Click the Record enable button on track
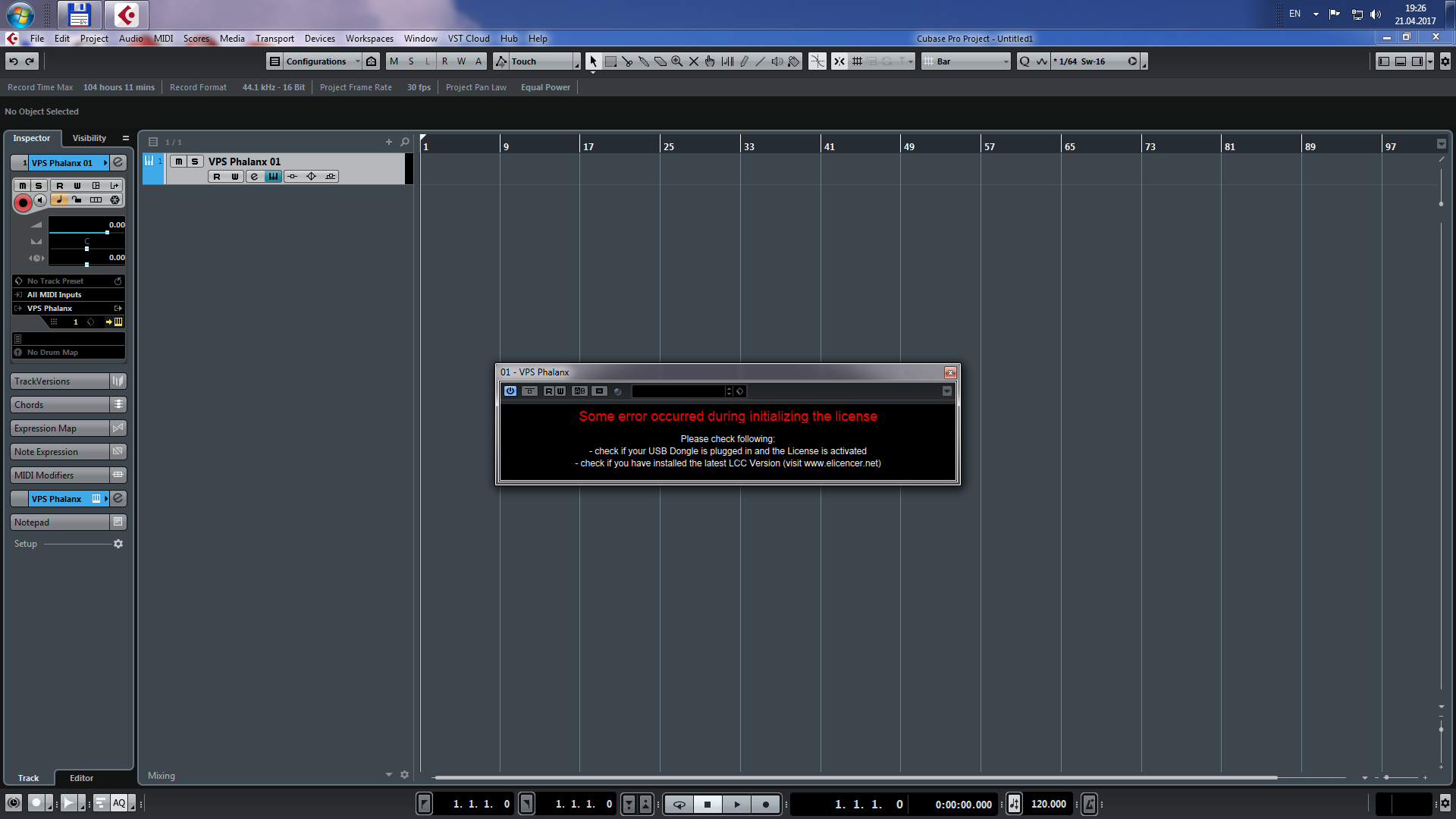The image size is (1456, 819). tap(22, 200)
